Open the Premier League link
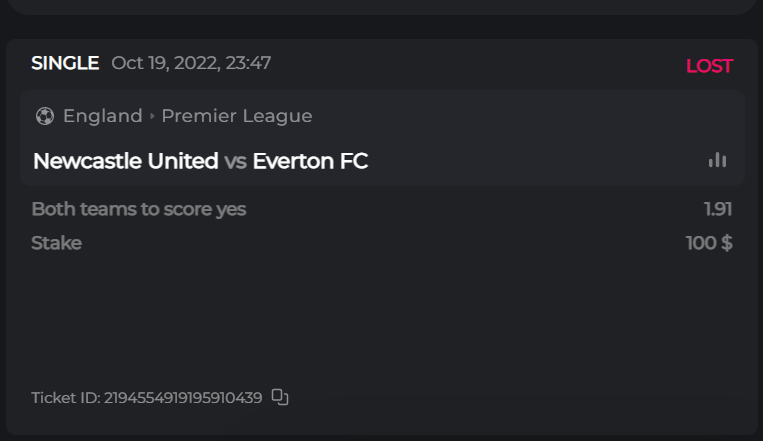763x441 pixels. tap(237, 116)
